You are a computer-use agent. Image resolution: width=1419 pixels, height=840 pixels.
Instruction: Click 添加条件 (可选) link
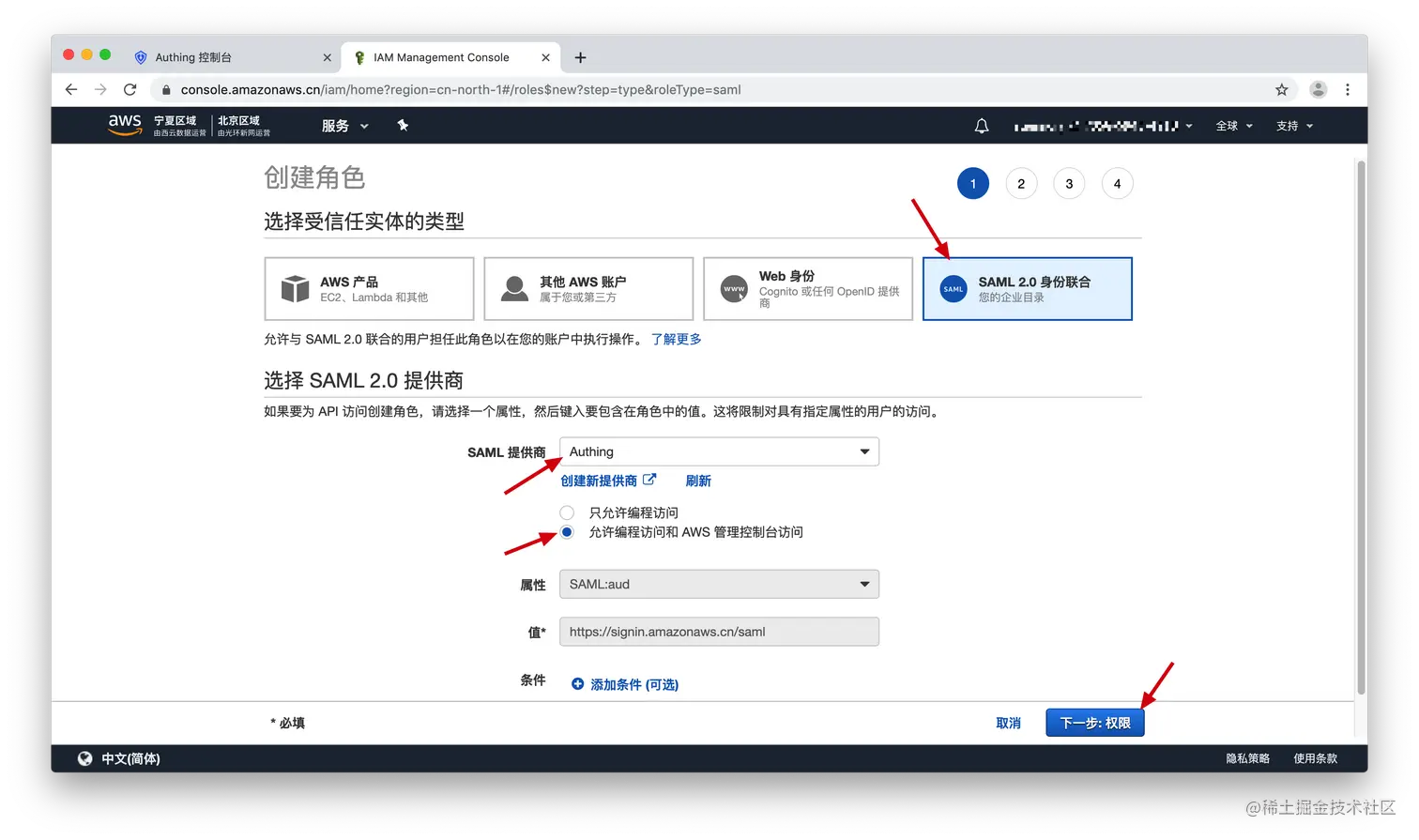[x=634, y=685]
